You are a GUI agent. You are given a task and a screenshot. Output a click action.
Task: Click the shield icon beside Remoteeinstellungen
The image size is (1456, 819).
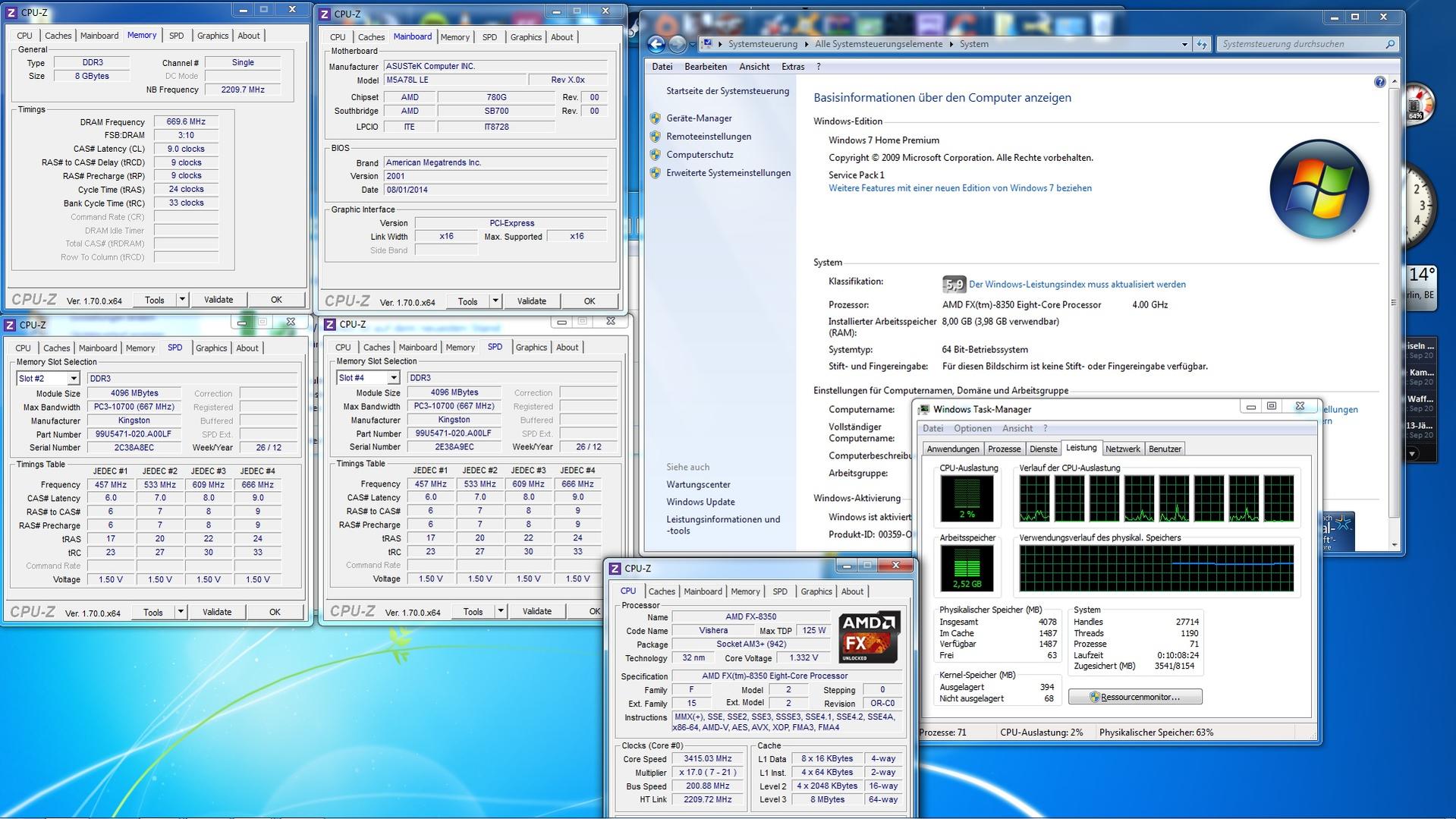[x=656, y=137]
